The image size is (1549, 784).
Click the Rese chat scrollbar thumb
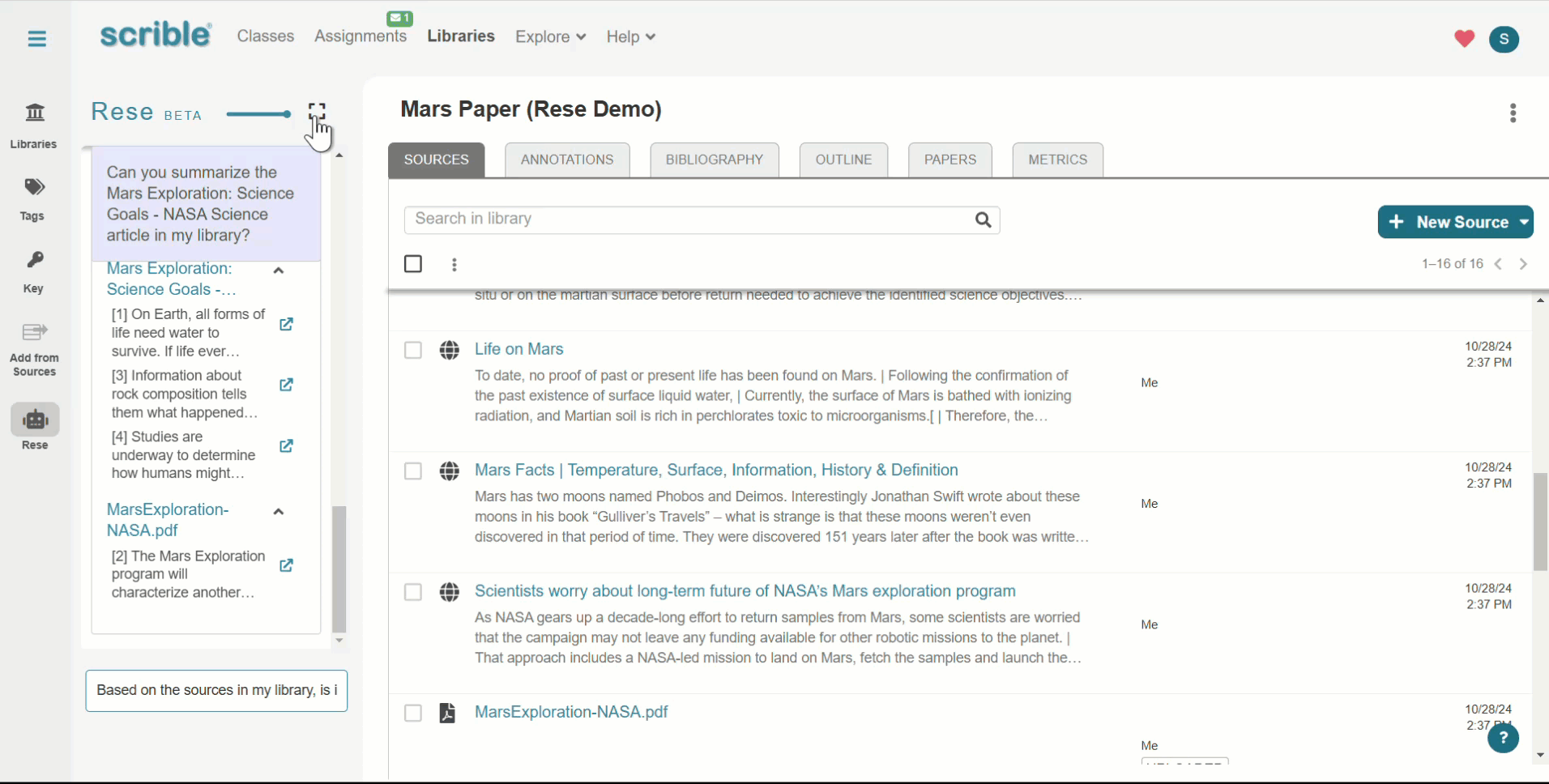[x=339, y=569]
